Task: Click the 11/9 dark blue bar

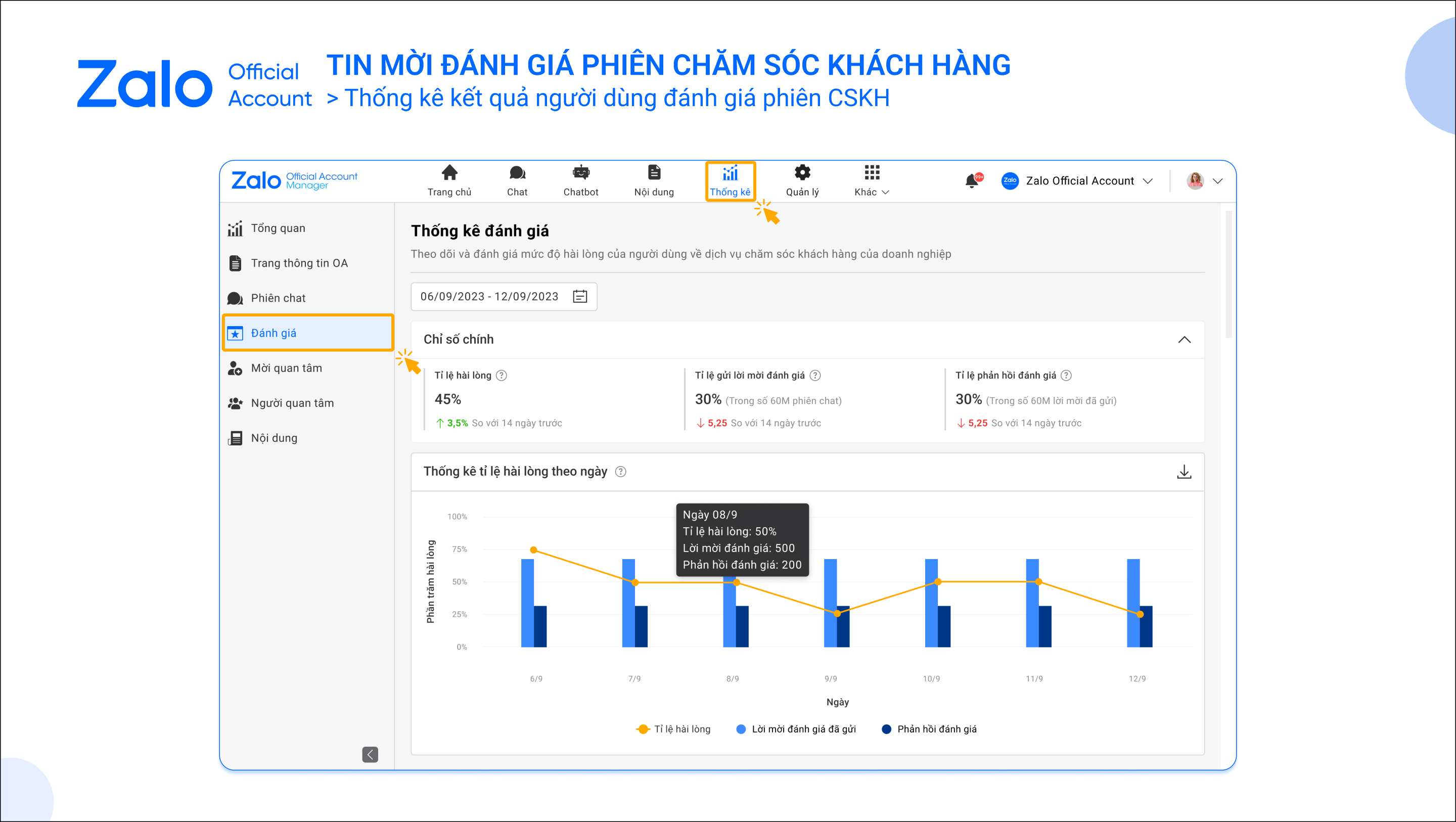Action: [x=1045, y=626]
